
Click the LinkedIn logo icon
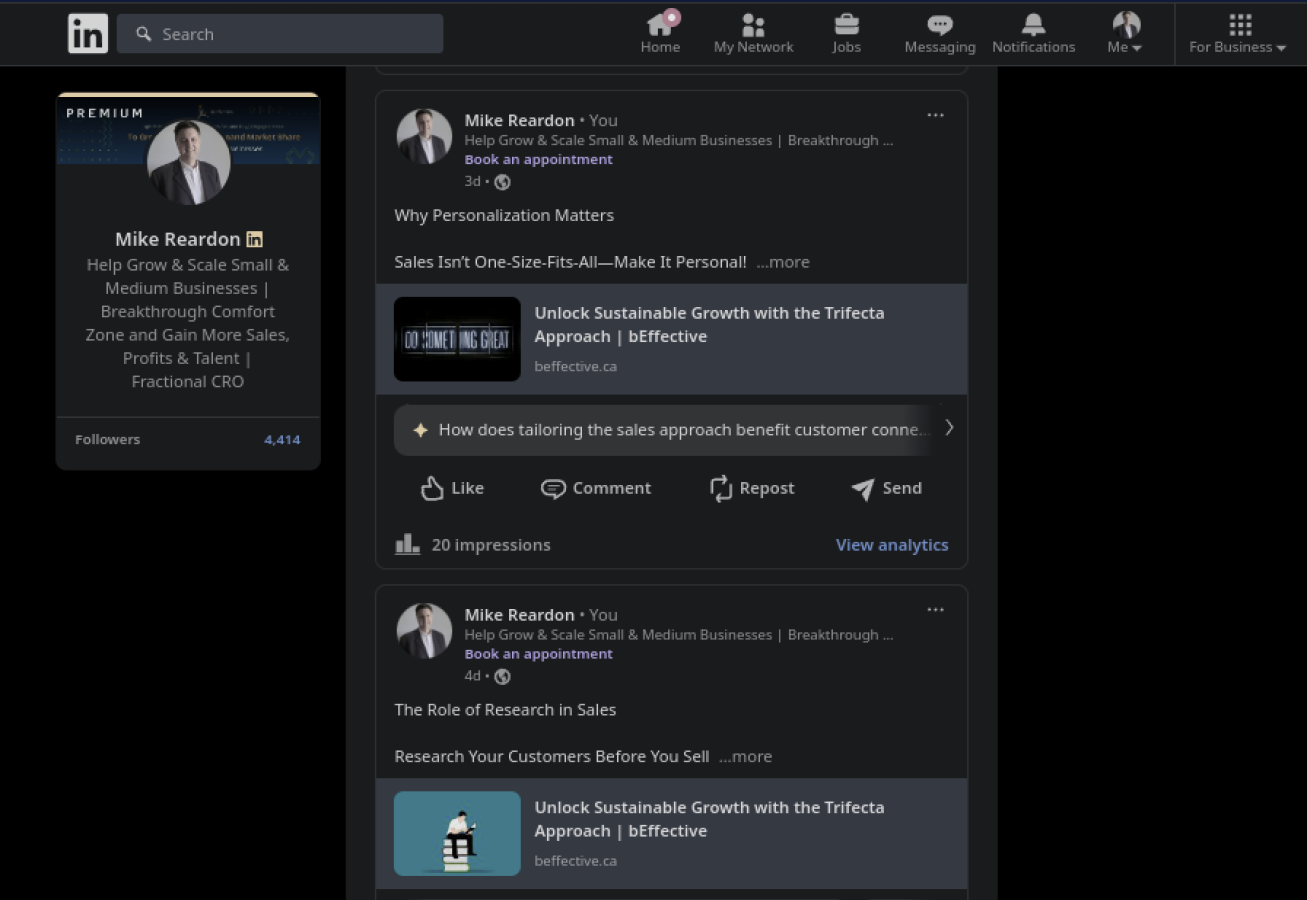point(88,34)
